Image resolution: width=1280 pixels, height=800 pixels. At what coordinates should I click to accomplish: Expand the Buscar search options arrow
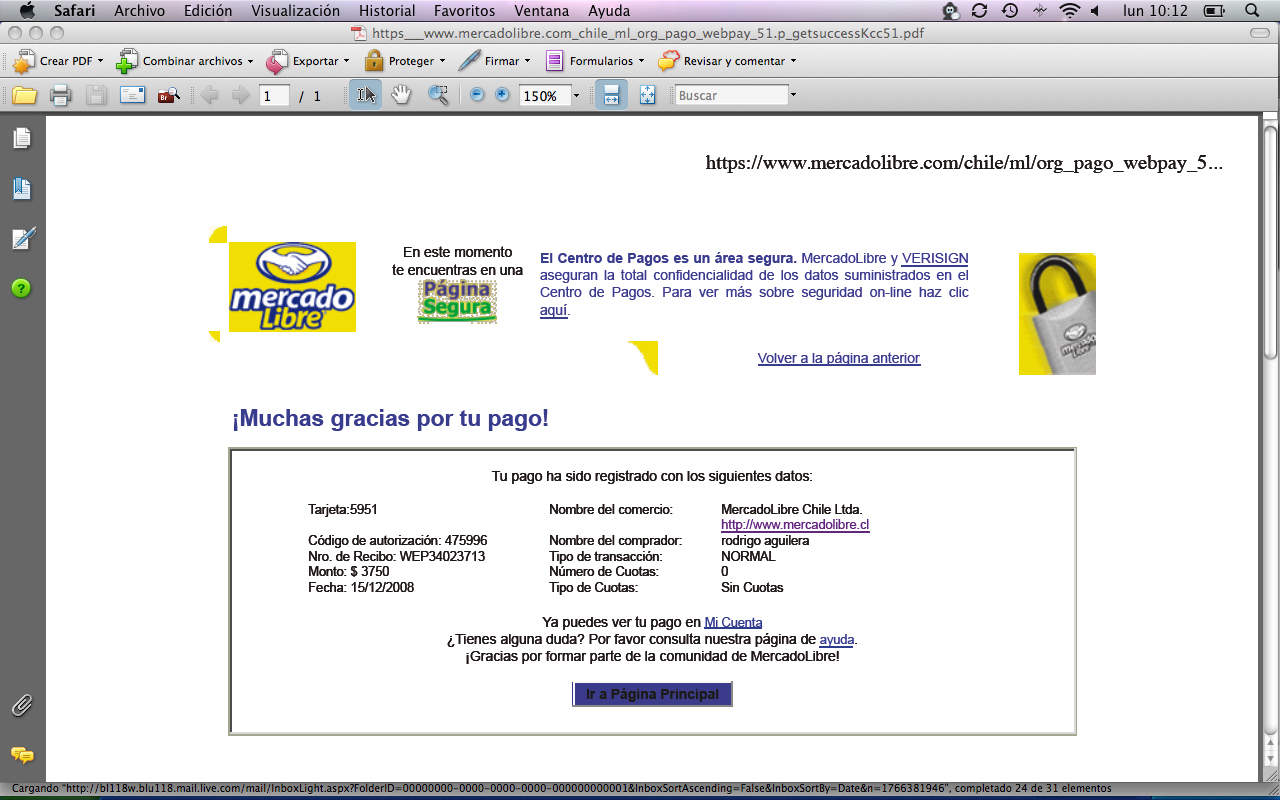[793, 96]
